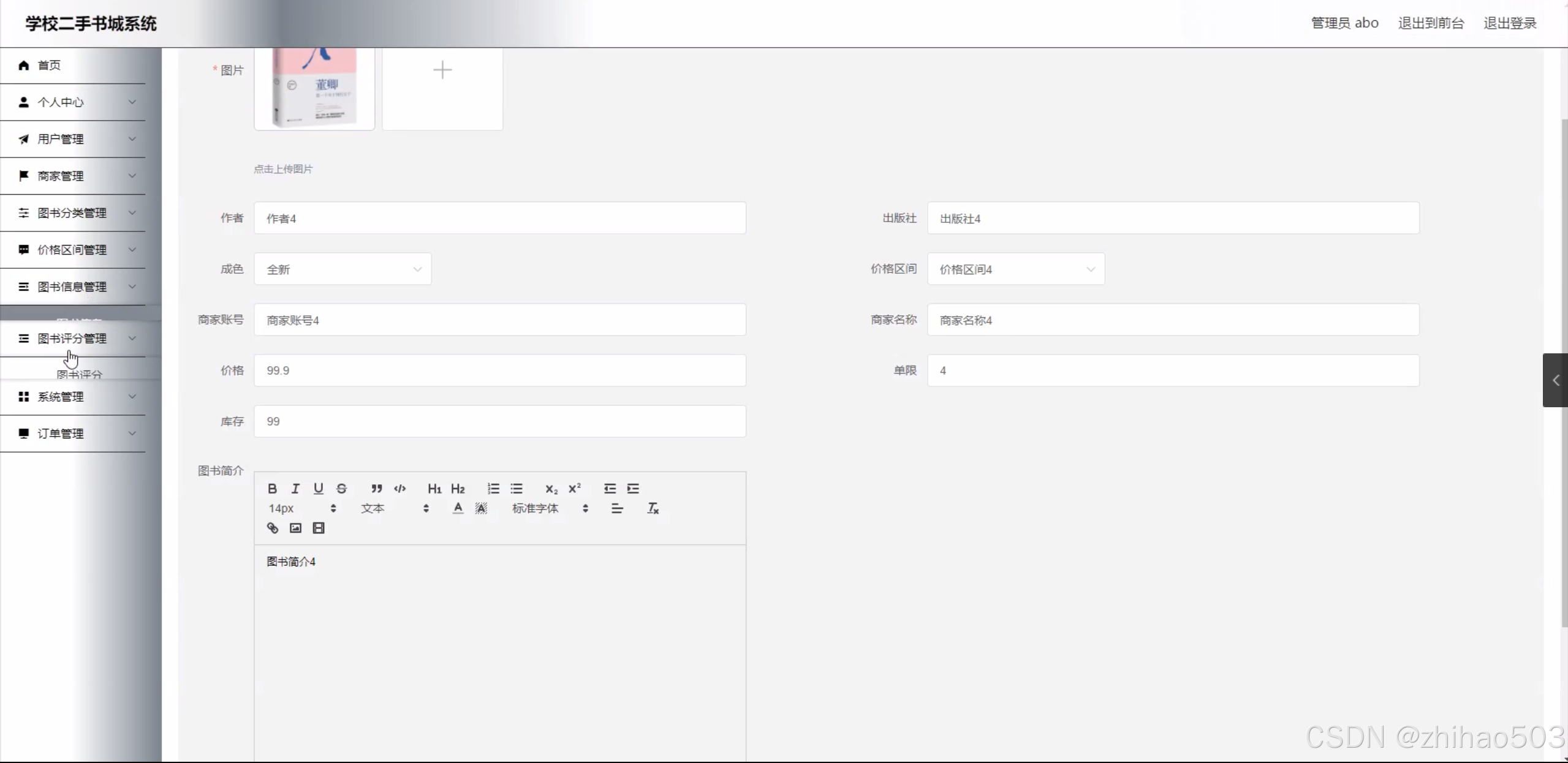This screenshot has height=763, width=1568.
Task: Insert a blockquote in editor
Action: pyautogui.click(x=376, y=489)
